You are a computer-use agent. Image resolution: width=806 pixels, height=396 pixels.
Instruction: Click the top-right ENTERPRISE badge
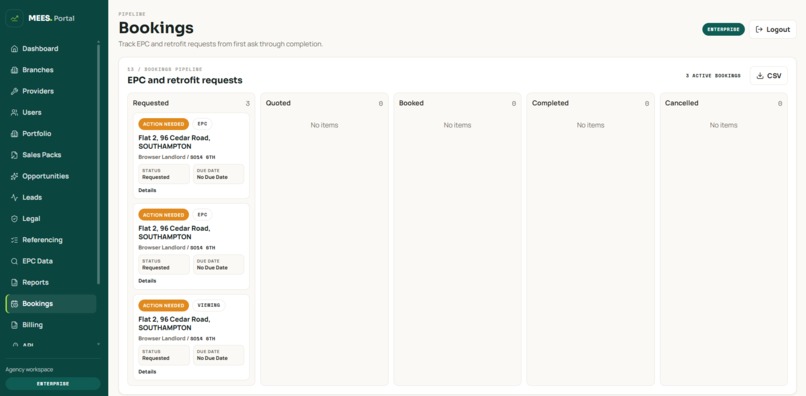(x=723, y=30)
